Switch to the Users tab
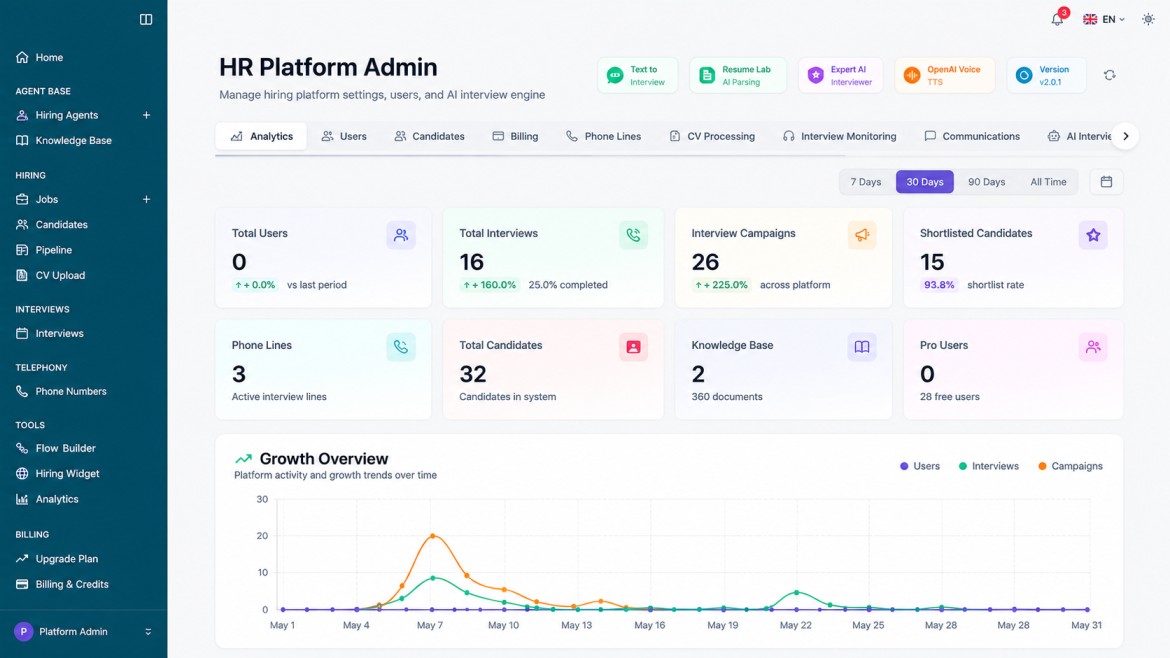This screenshot has width=1170, height=658. pyautogui.click(x=344, y=137)
